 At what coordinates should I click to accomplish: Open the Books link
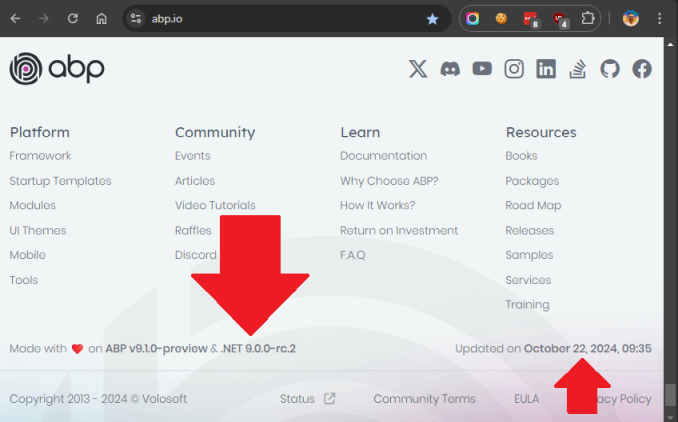pos(521,156)
